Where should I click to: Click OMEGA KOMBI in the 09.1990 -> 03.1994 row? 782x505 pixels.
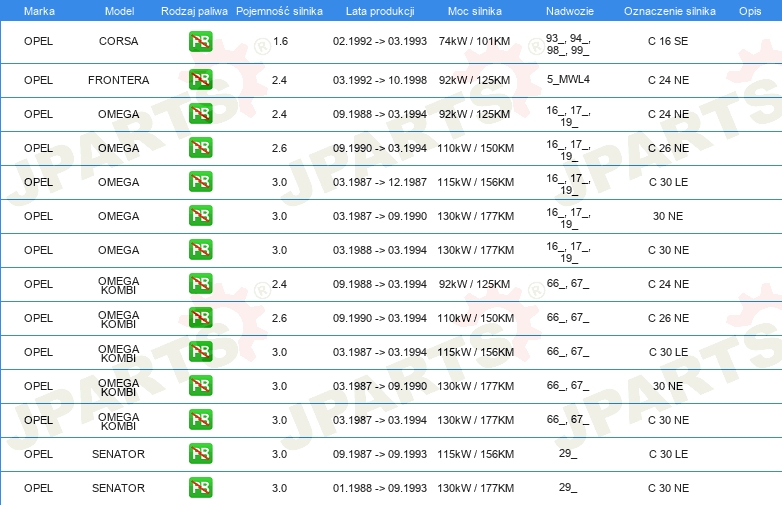pos(118,319)
